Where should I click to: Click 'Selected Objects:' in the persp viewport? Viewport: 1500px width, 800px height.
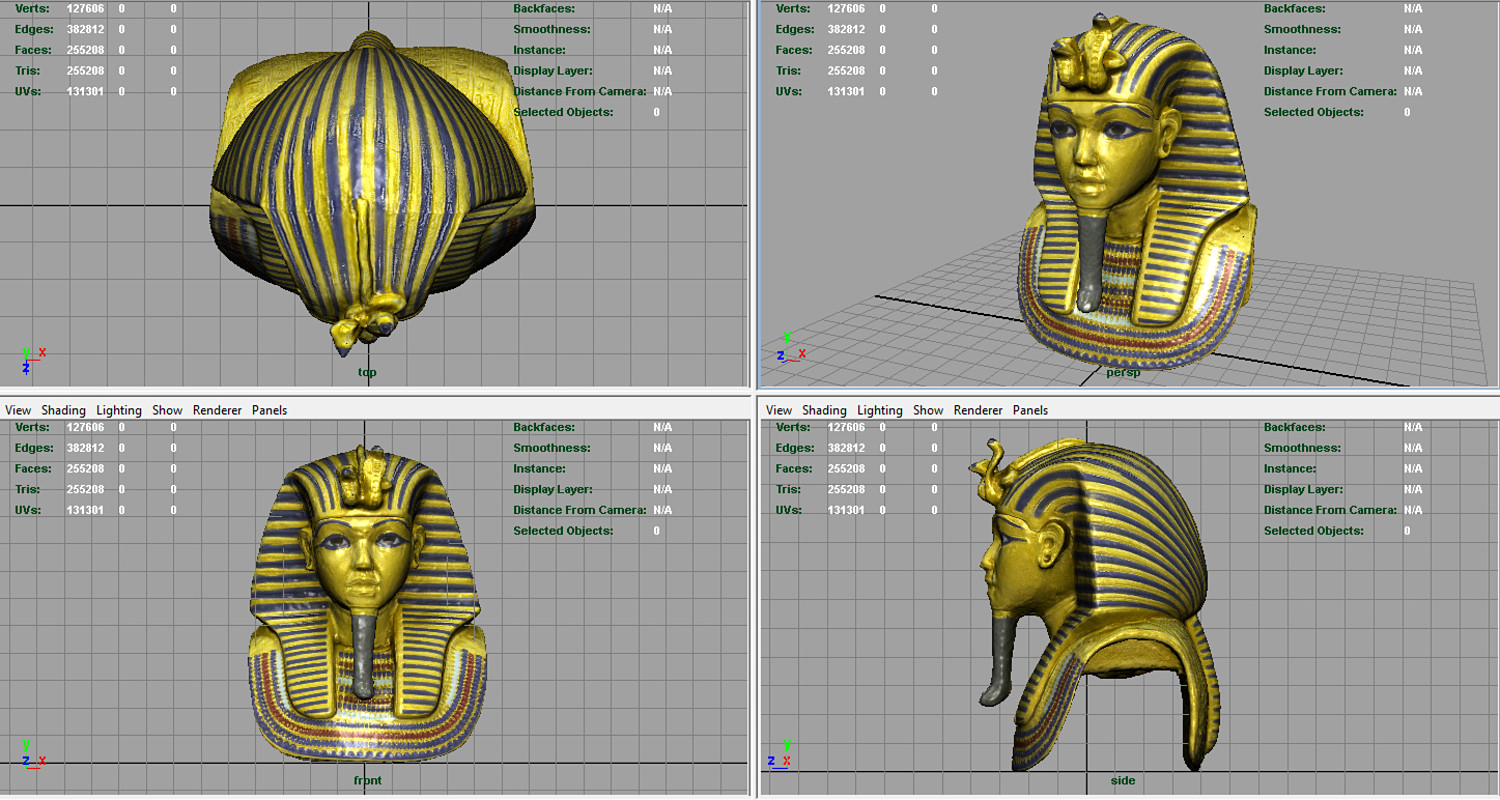pyautogui.click(x=1313, y=112)
